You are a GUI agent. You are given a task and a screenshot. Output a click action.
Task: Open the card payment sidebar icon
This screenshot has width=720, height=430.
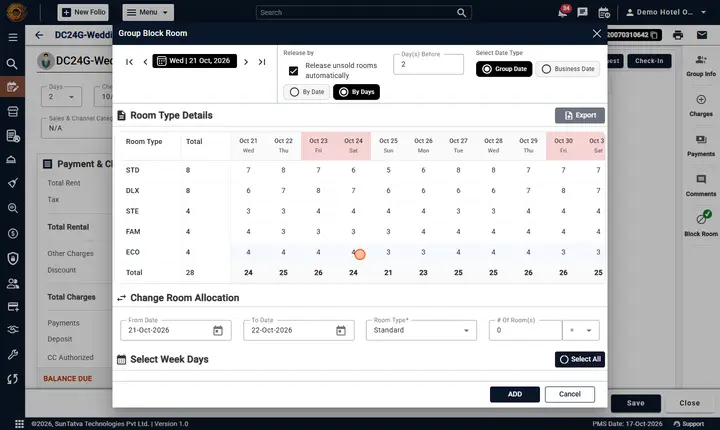click(x=13, y=307)
